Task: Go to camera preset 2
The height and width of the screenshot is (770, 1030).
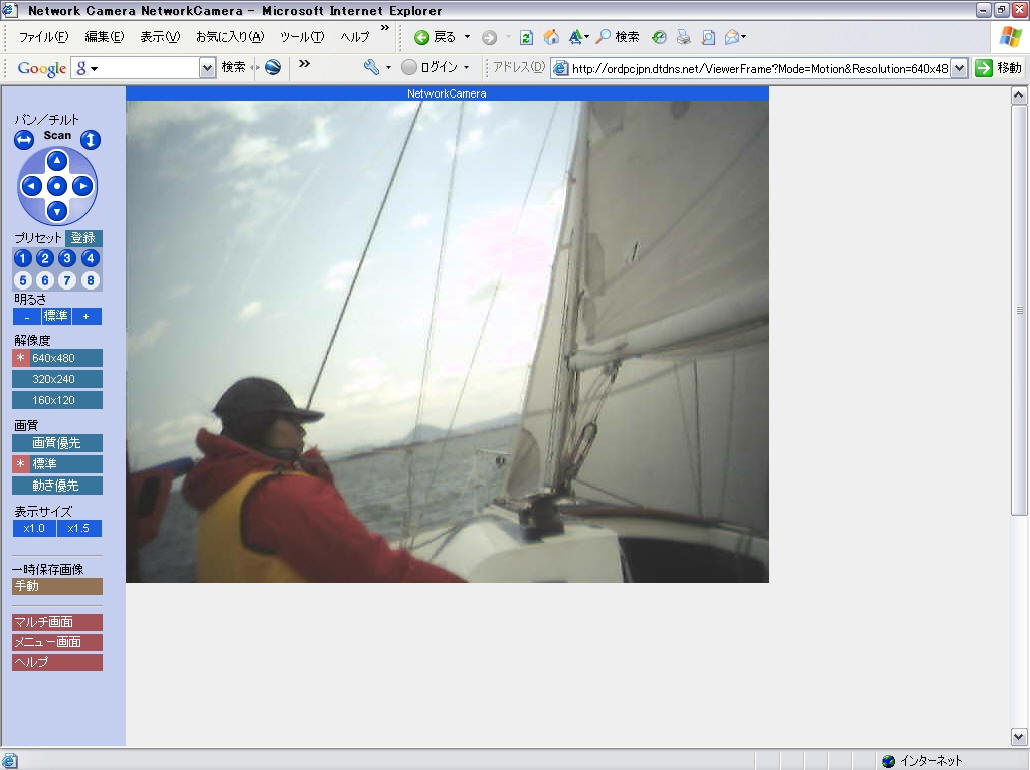Action: (45, 258)
